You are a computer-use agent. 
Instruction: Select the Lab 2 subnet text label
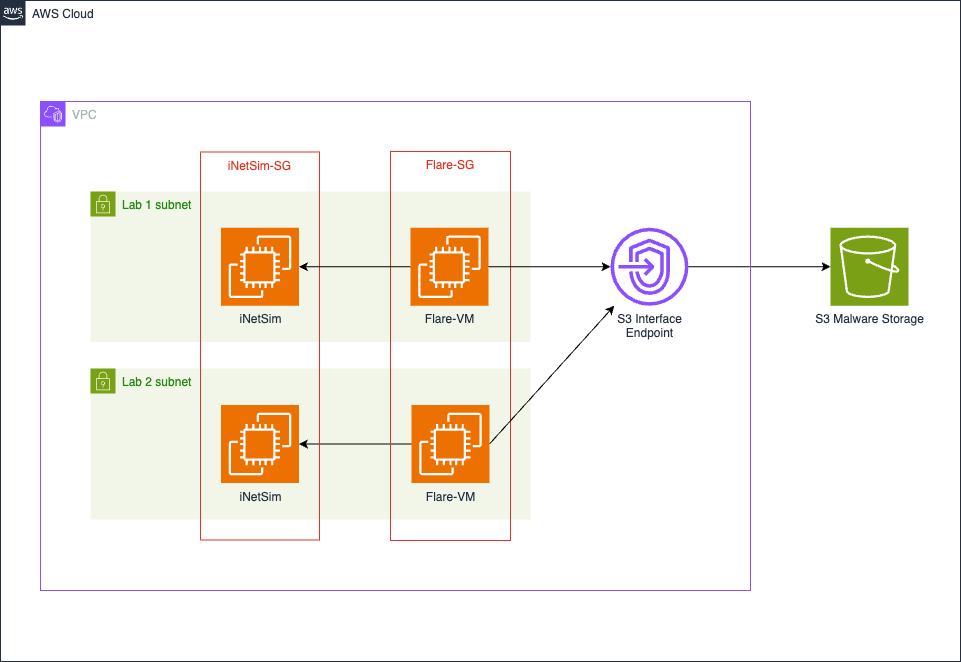pyautogui.click(x=156, y=382)
